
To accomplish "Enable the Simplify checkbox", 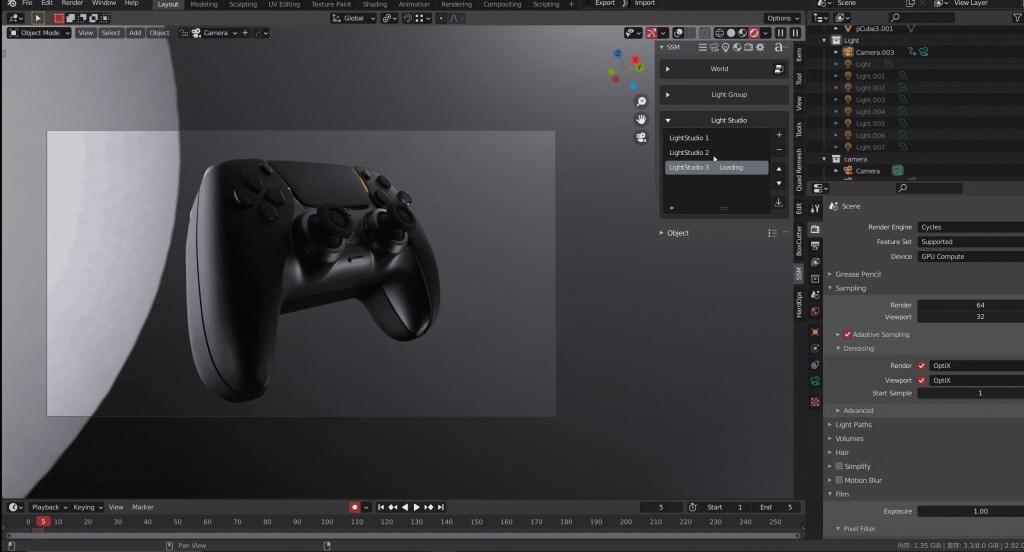I will (839, 466).
